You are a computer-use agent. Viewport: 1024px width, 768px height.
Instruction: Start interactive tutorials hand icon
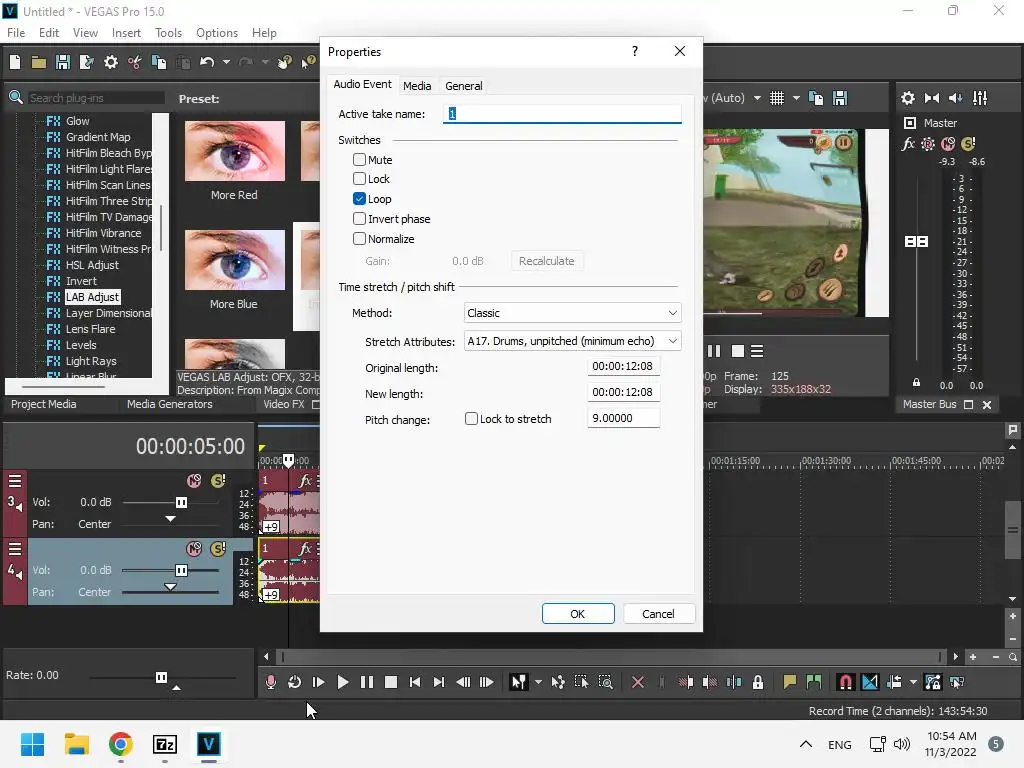pos(284,62)
